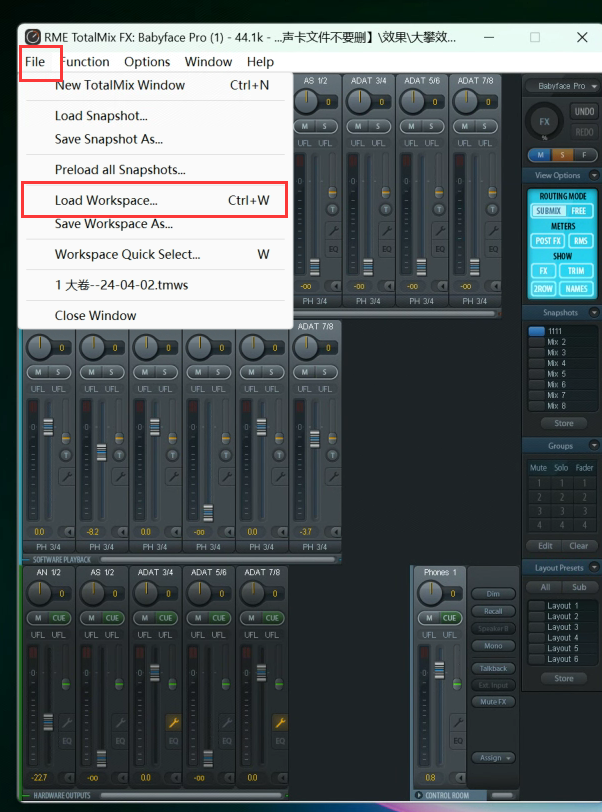The image size is (602, 812).
Task: Click the FX return knob
Action: (544, 122)
